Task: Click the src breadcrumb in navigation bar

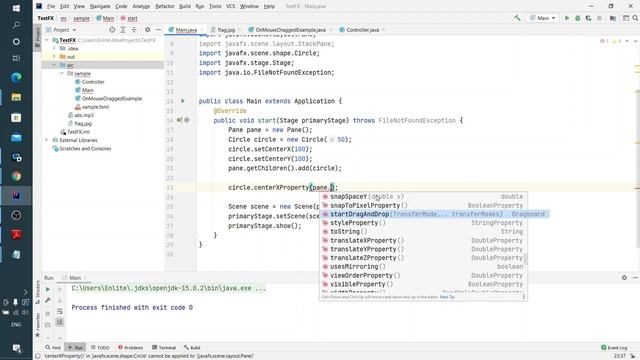Action: pos(64,18)
